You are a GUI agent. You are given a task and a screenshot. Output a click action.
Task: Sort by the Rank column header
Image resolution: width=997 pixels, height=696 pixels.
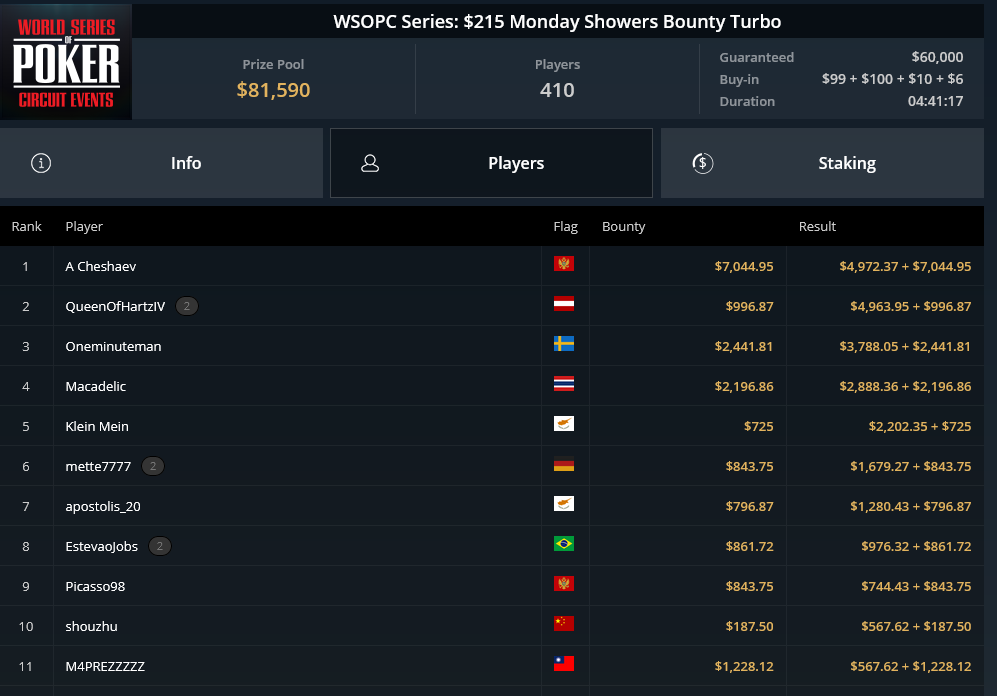pyautogui.click(x=27, y=227)
